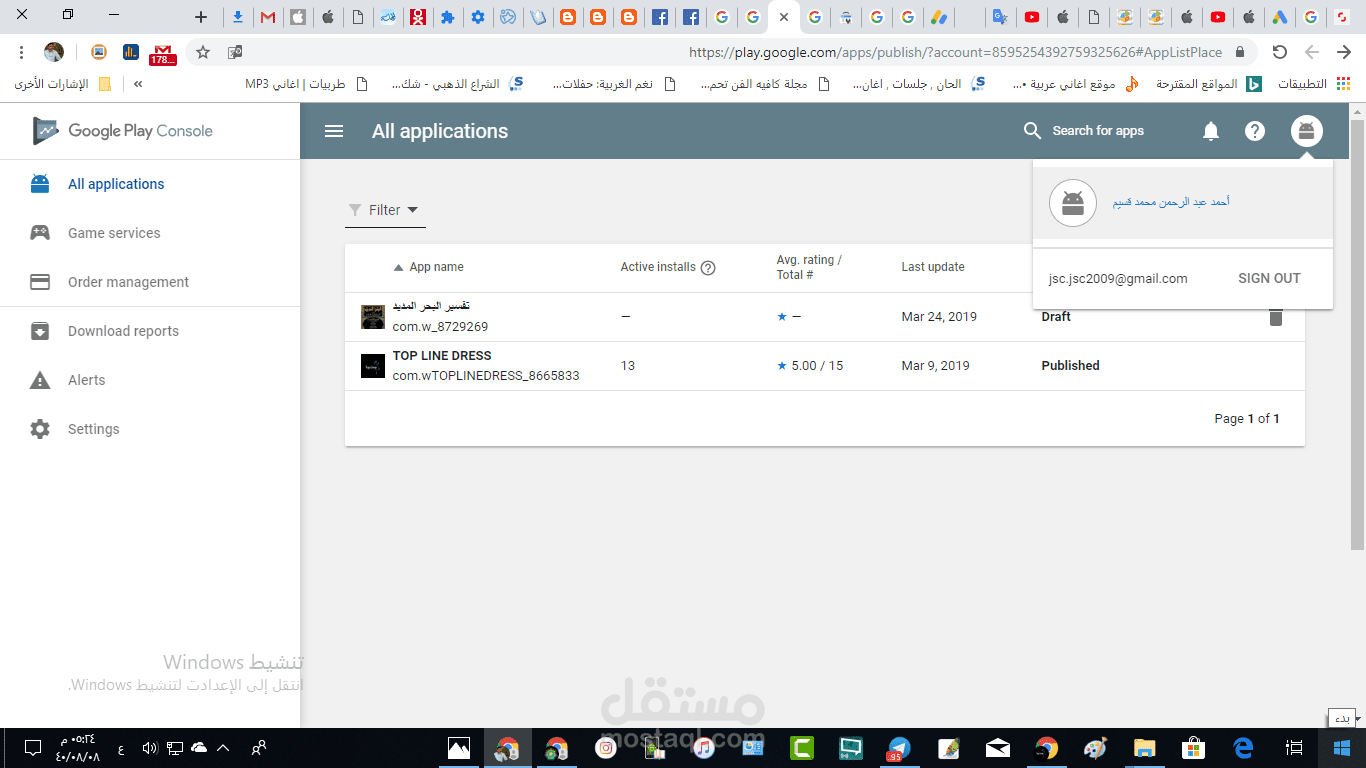This screenshot has height=768, width=1366.
Task: Click the Published status text
Action: tap(1070, 366)
